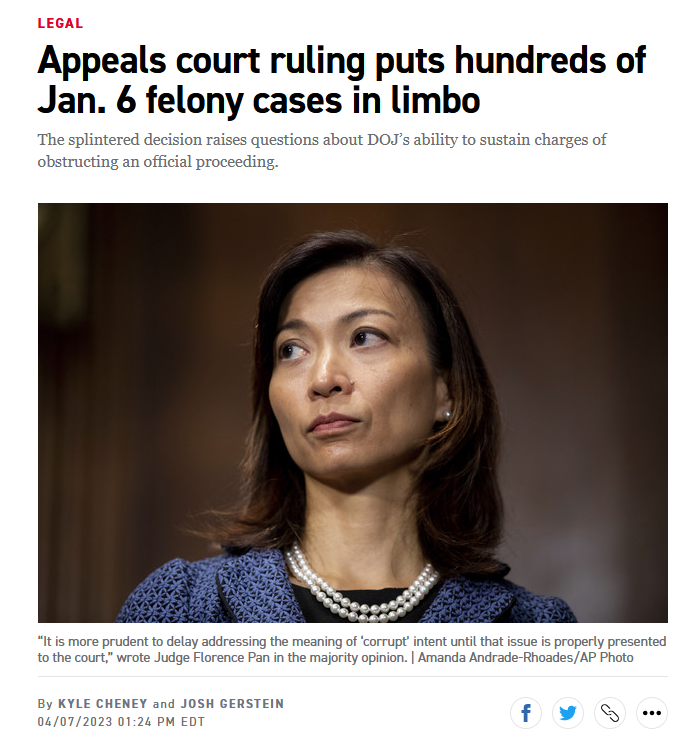Click the photo caption text
This screenshot has height=748, width=692.
[x=352, y=649]
